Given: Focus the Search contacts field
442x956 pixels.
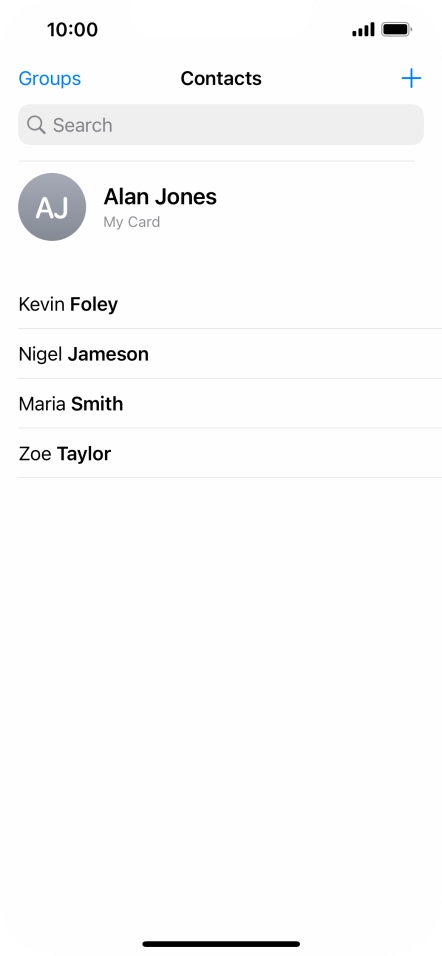Looking at the screenshot, I should click(221, 124).
